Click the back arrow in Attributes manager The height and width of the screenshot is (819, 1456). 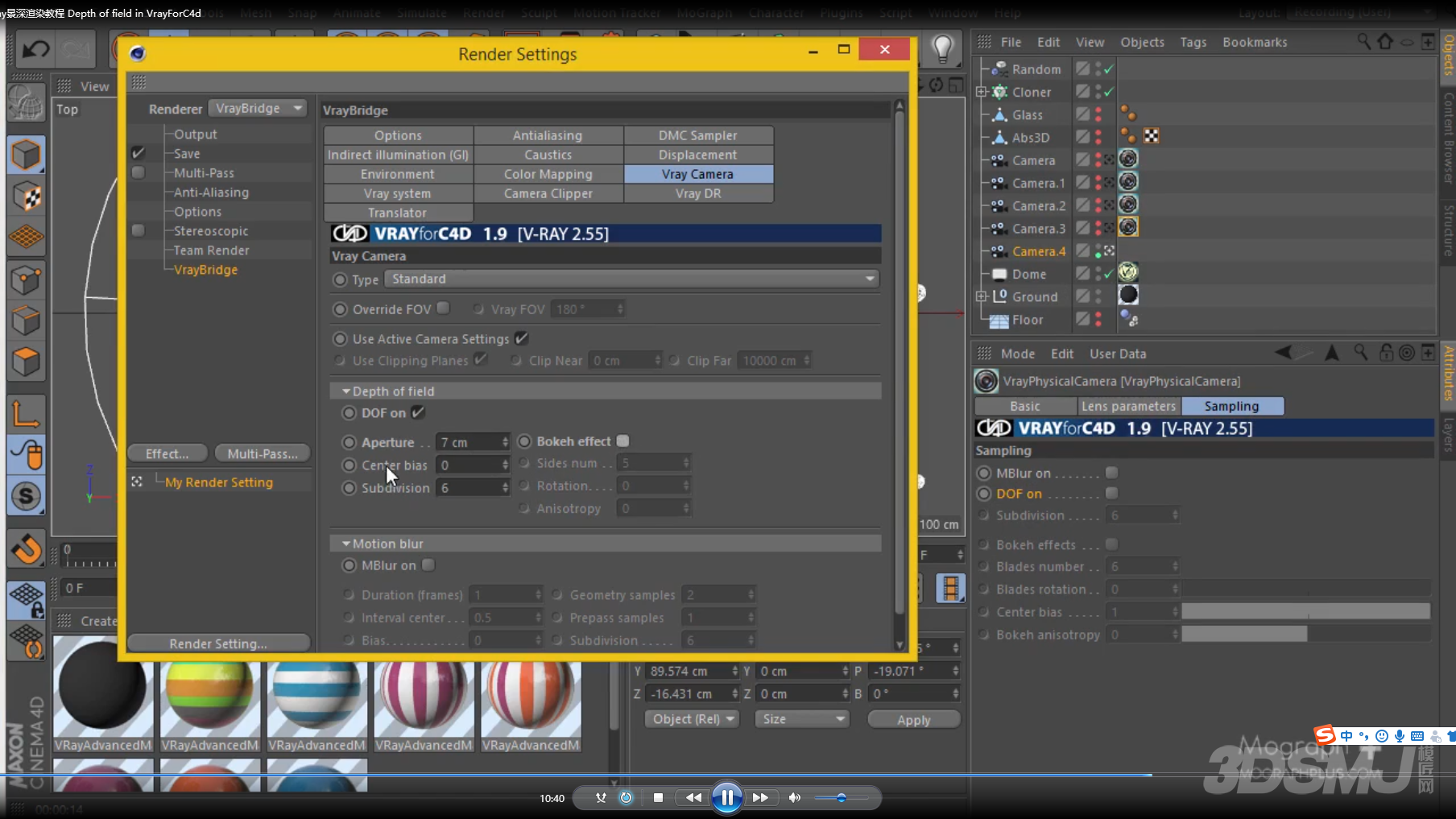(x=1284, y=353)
